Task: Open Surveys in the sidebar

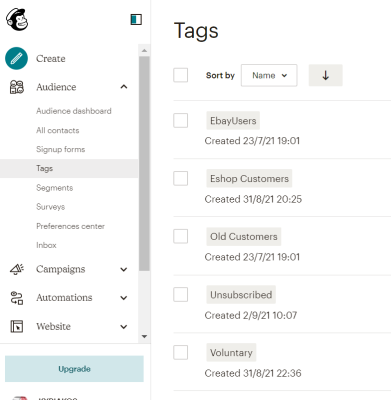Action: [x=50, y=207]
